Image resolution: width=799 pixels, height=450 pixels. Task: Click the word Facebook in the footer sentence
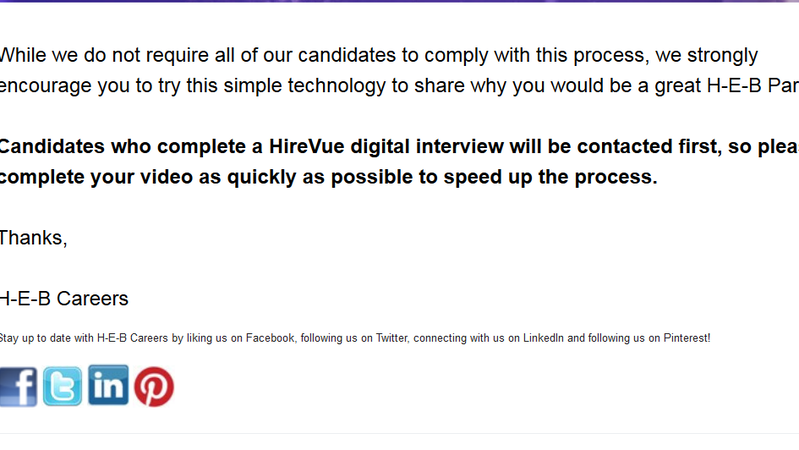(270, 338)
